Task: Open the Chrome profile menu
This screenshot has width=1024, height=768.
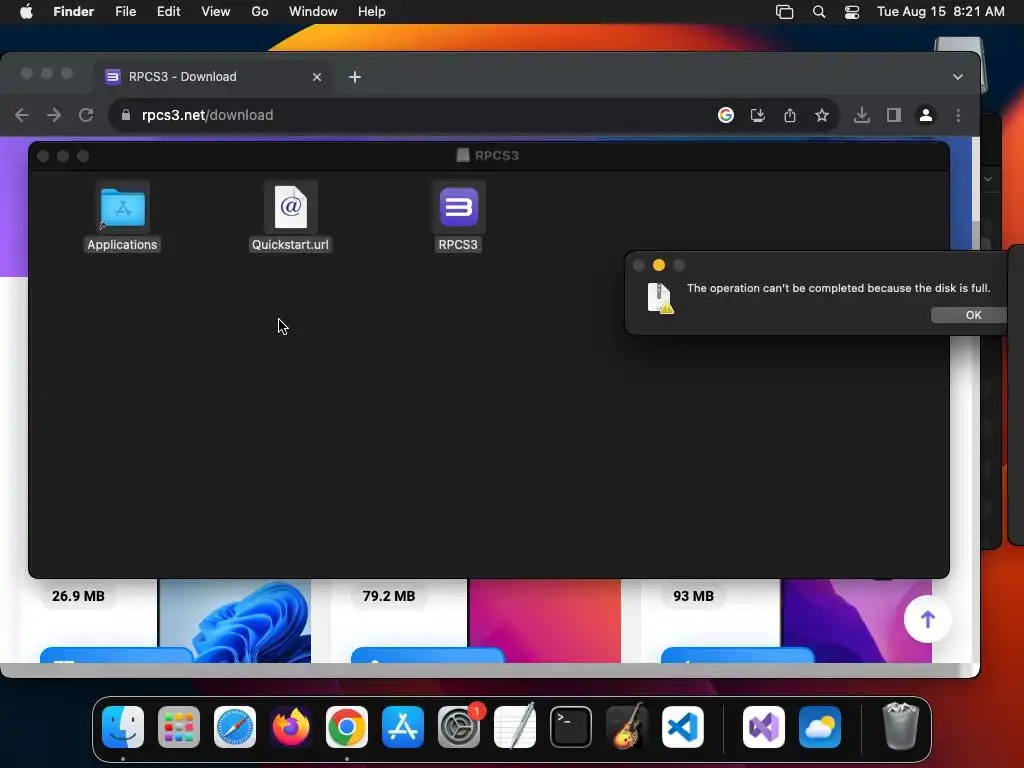Action: pos(925,115)
